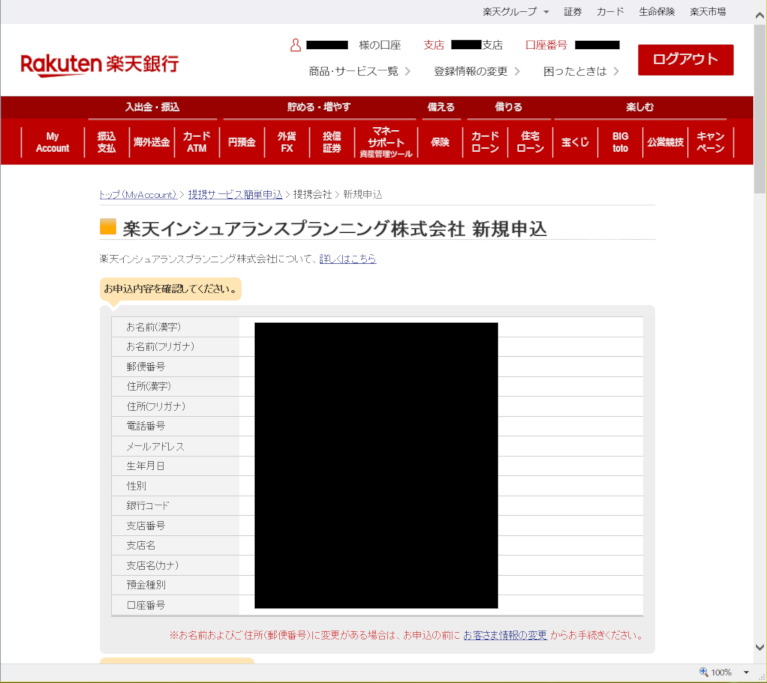This screenshot has height=683, width=767.
Task: Select 海外送金 in navigation
Action: [x=152, y=142]
